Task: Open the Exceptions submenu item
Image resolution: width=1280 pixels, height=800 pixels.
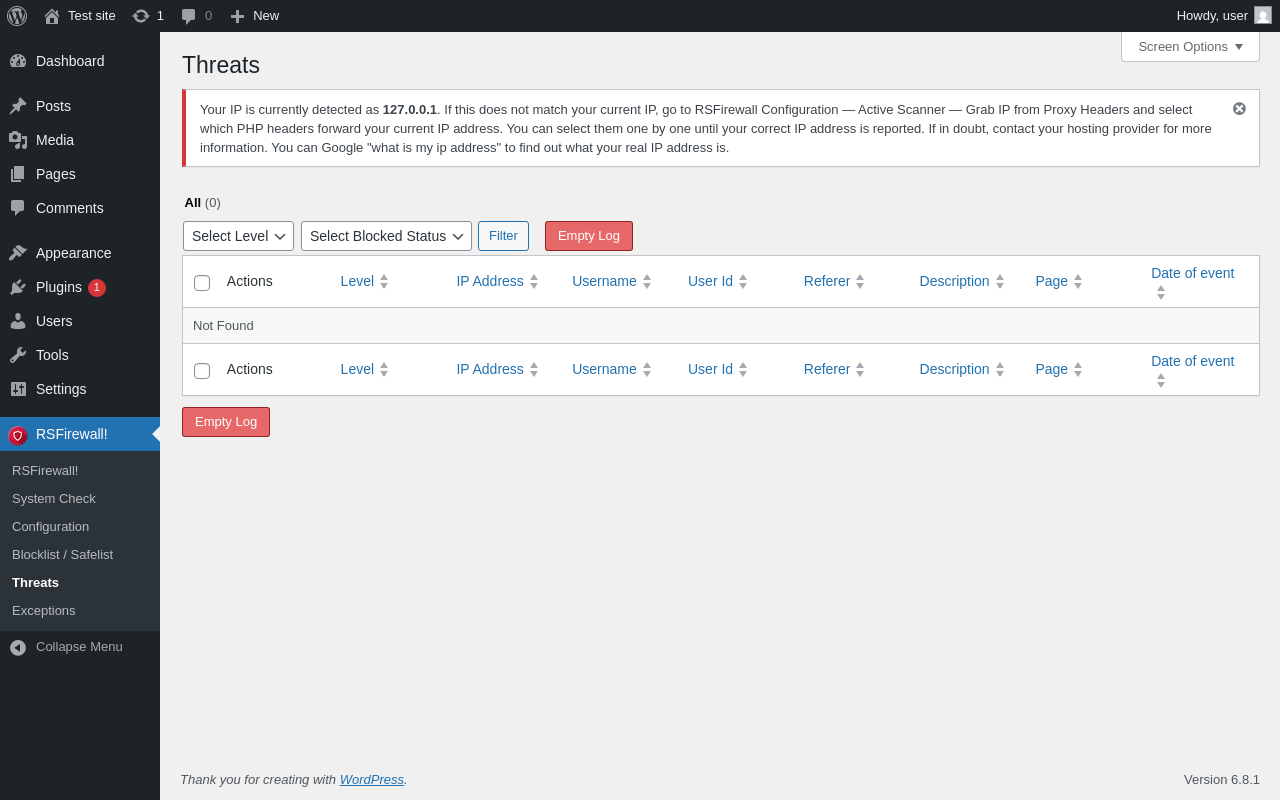Action: pyautogui.click(x=44, y=610)
